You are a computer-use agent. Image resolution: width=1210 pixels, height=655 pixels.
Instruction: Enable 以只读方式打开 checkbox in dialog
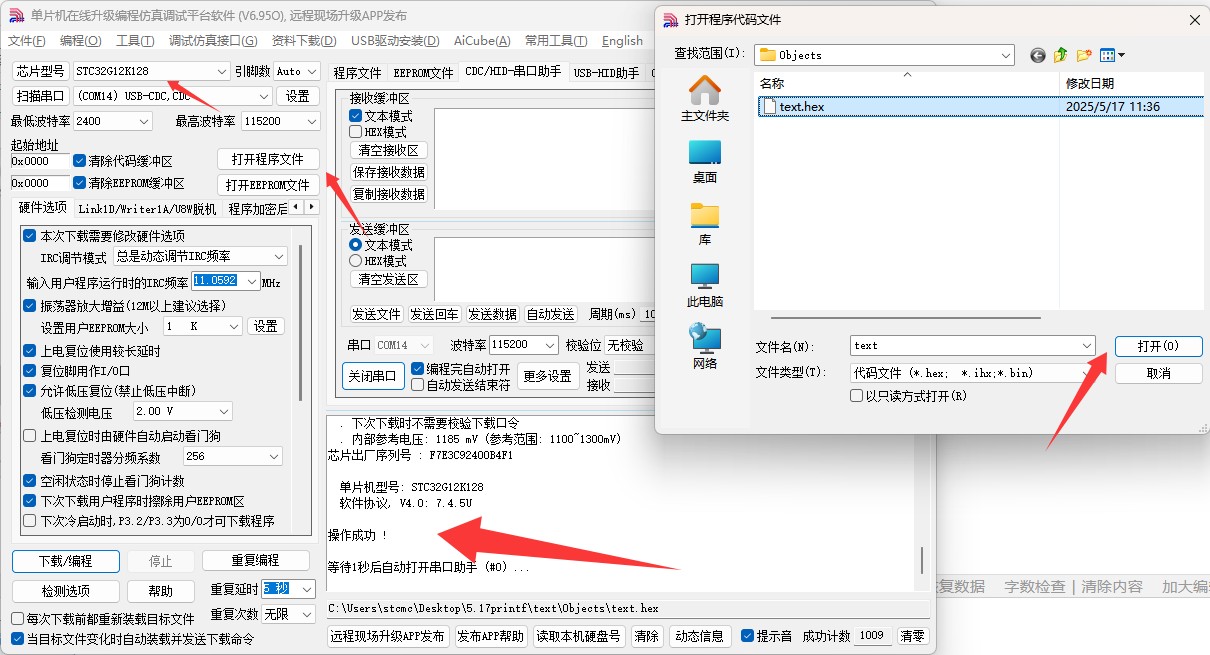856,396
